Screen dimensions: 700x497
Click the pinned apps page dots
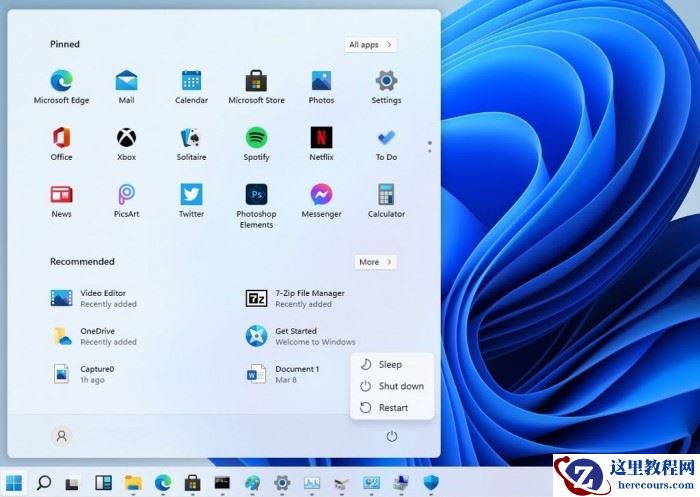coord(429,147)
